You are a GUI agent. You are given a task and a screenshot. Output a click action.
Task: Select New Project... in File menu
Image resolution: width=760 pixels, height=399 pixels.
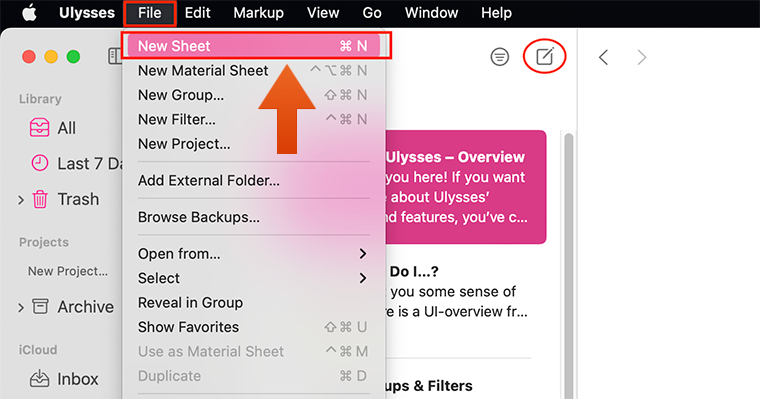point(254,144)
